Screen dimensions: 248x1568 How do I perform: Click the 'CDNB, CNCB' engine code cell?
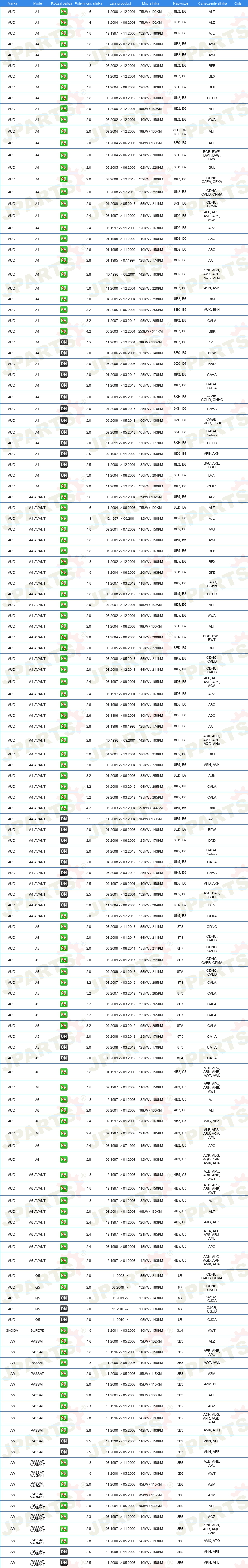[212, 1287]
